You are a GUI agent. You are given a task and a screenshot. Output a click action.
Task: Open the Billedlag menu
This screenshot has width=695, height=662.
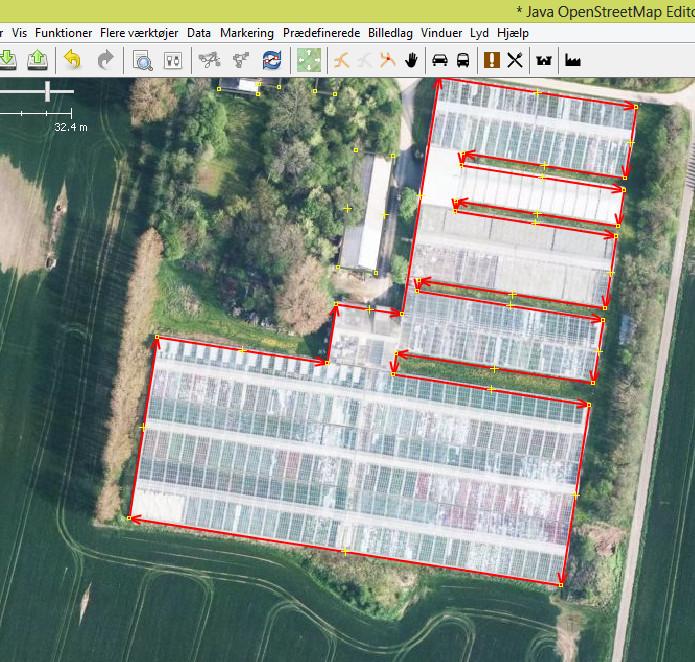(390, 33)
